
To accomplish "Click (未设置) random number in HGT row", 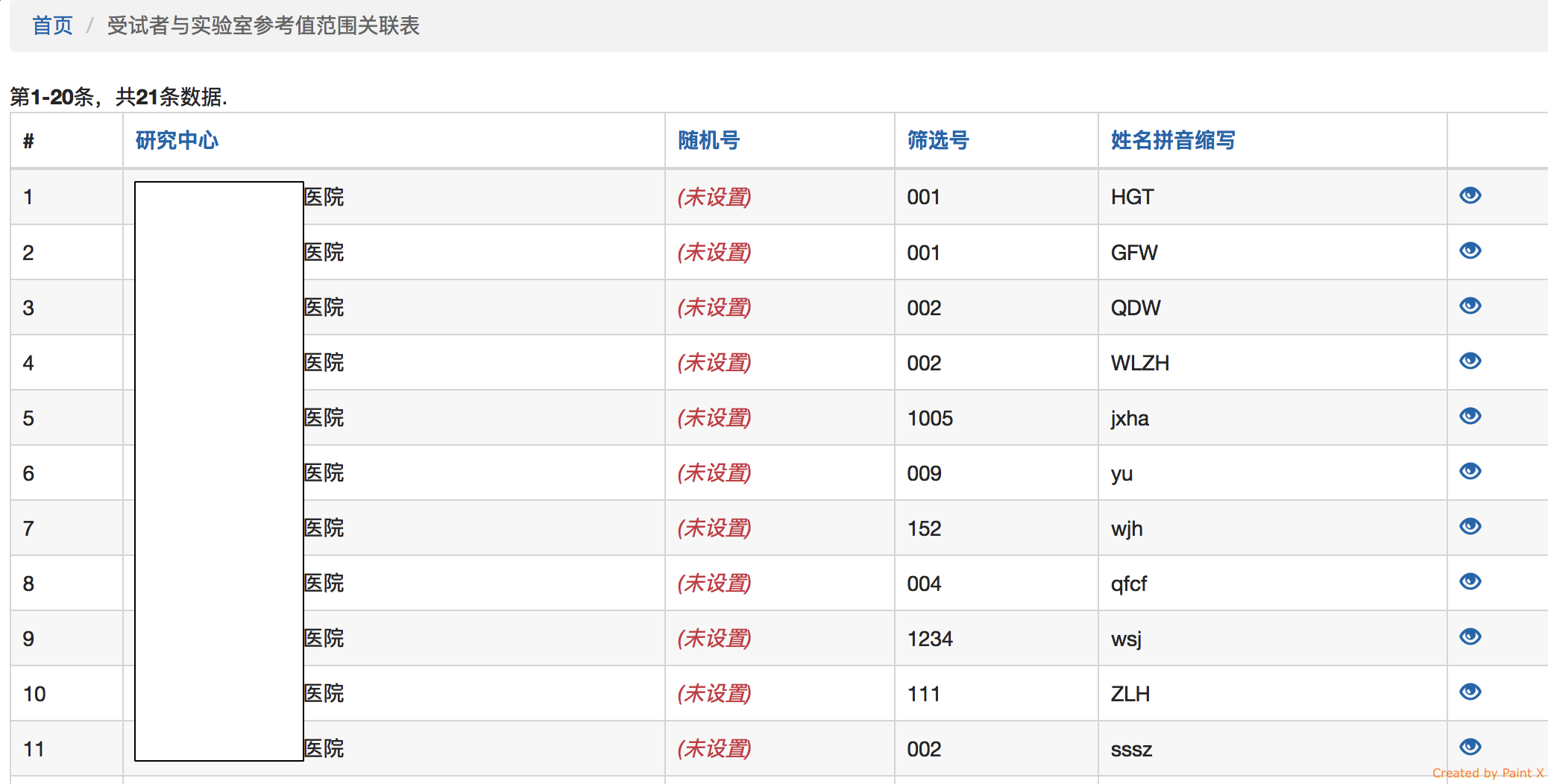I will [x=714, y=197].
